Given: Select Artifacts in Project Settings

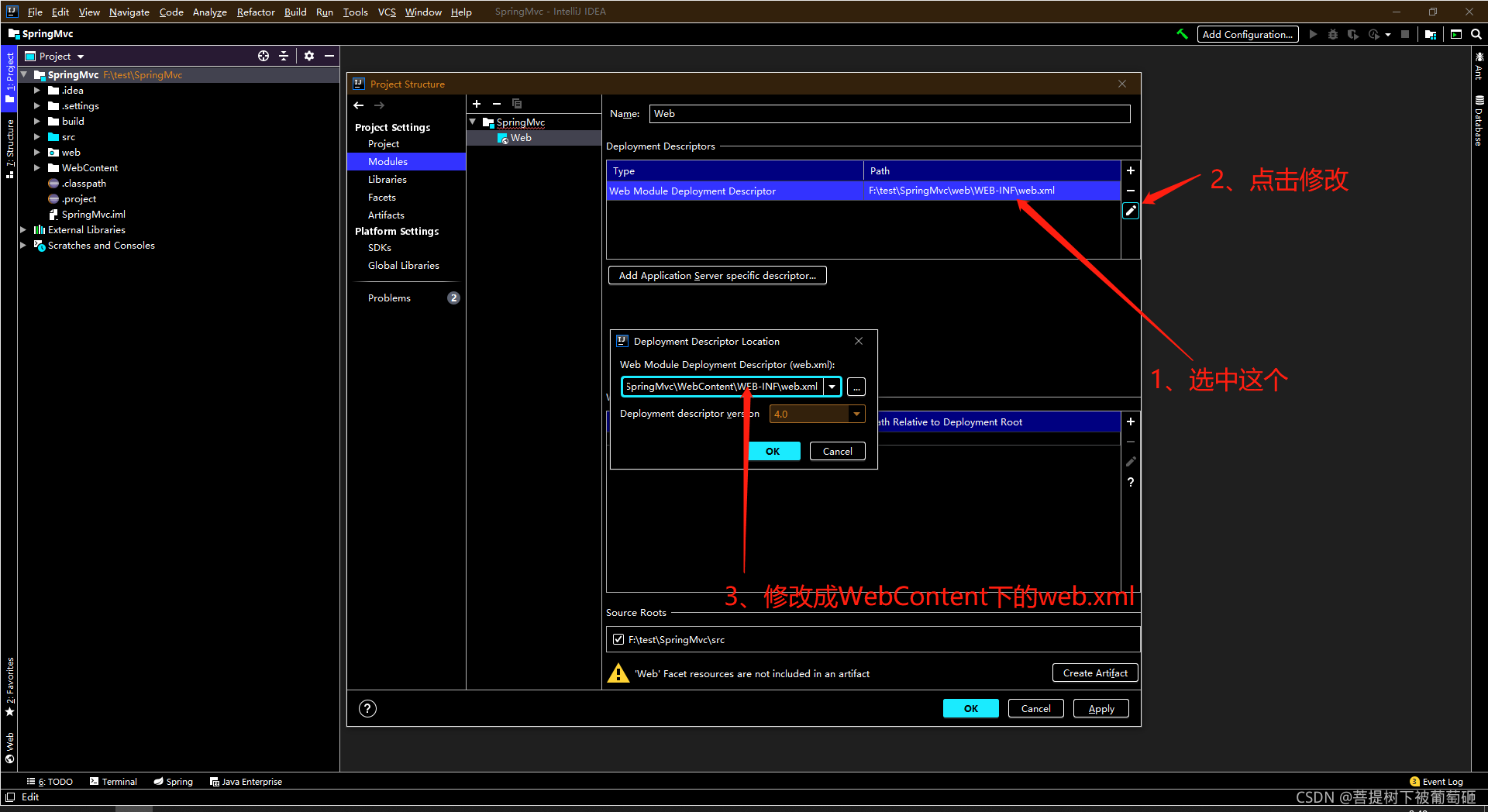Looking at the screenshot, I should [x=386, y=215].
